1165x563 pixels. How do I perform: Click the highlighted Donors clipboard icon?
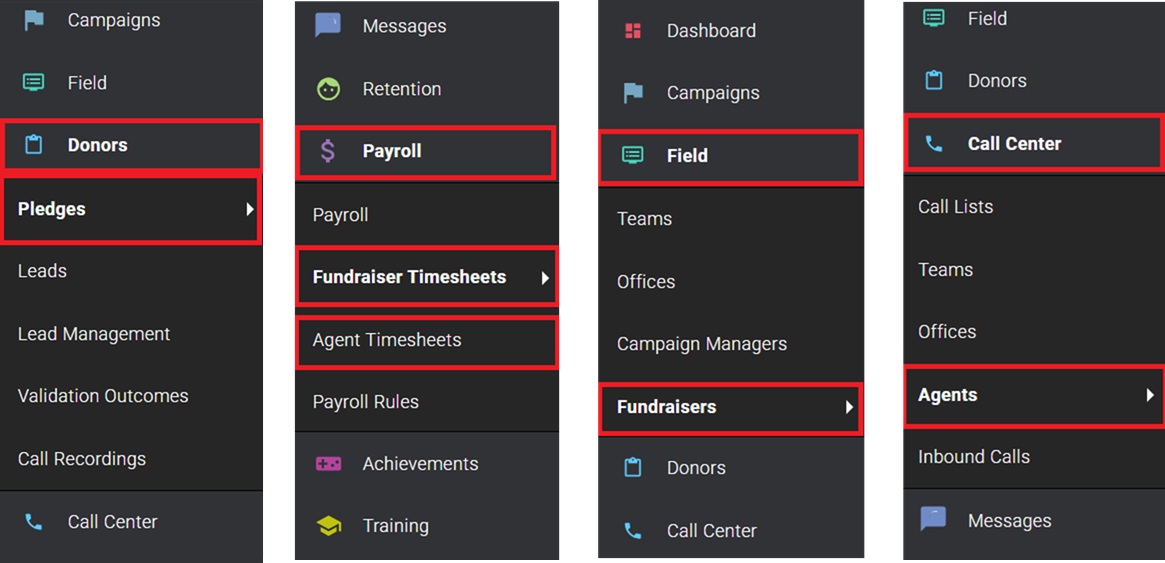33,145
